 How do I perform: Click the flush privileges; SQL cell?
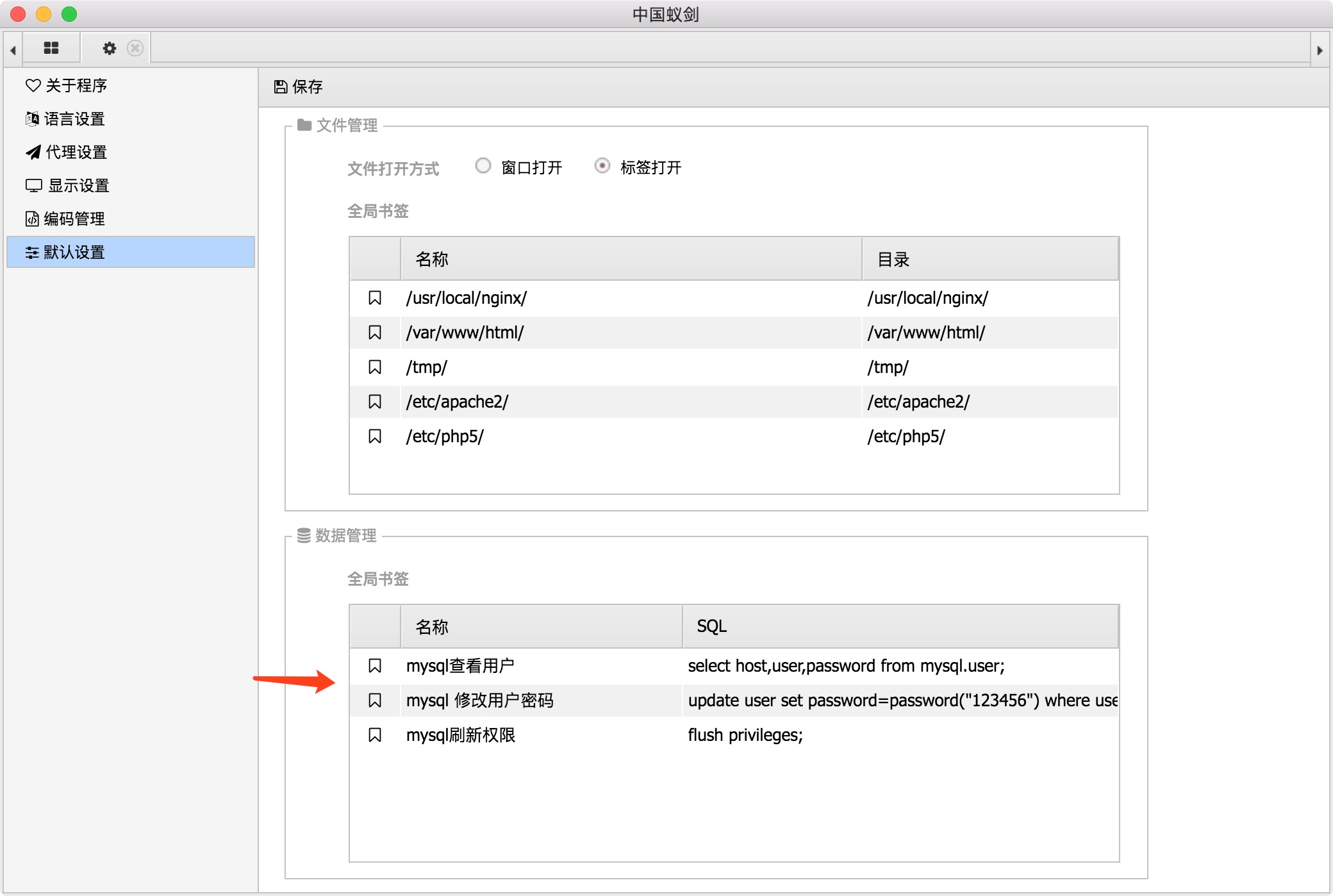tap(745, 735)
